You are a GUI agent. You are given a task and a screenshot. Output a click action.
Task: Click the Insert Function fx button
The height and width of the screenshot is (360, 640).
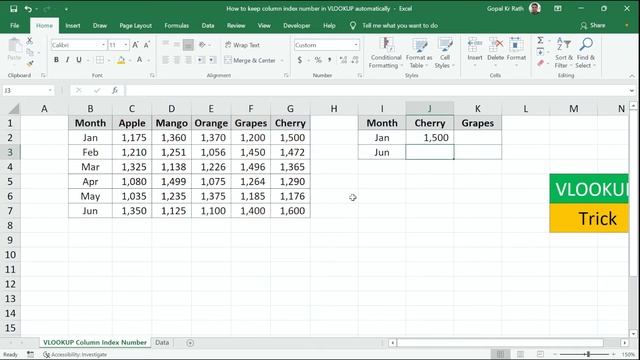click(x=115, y=90)
